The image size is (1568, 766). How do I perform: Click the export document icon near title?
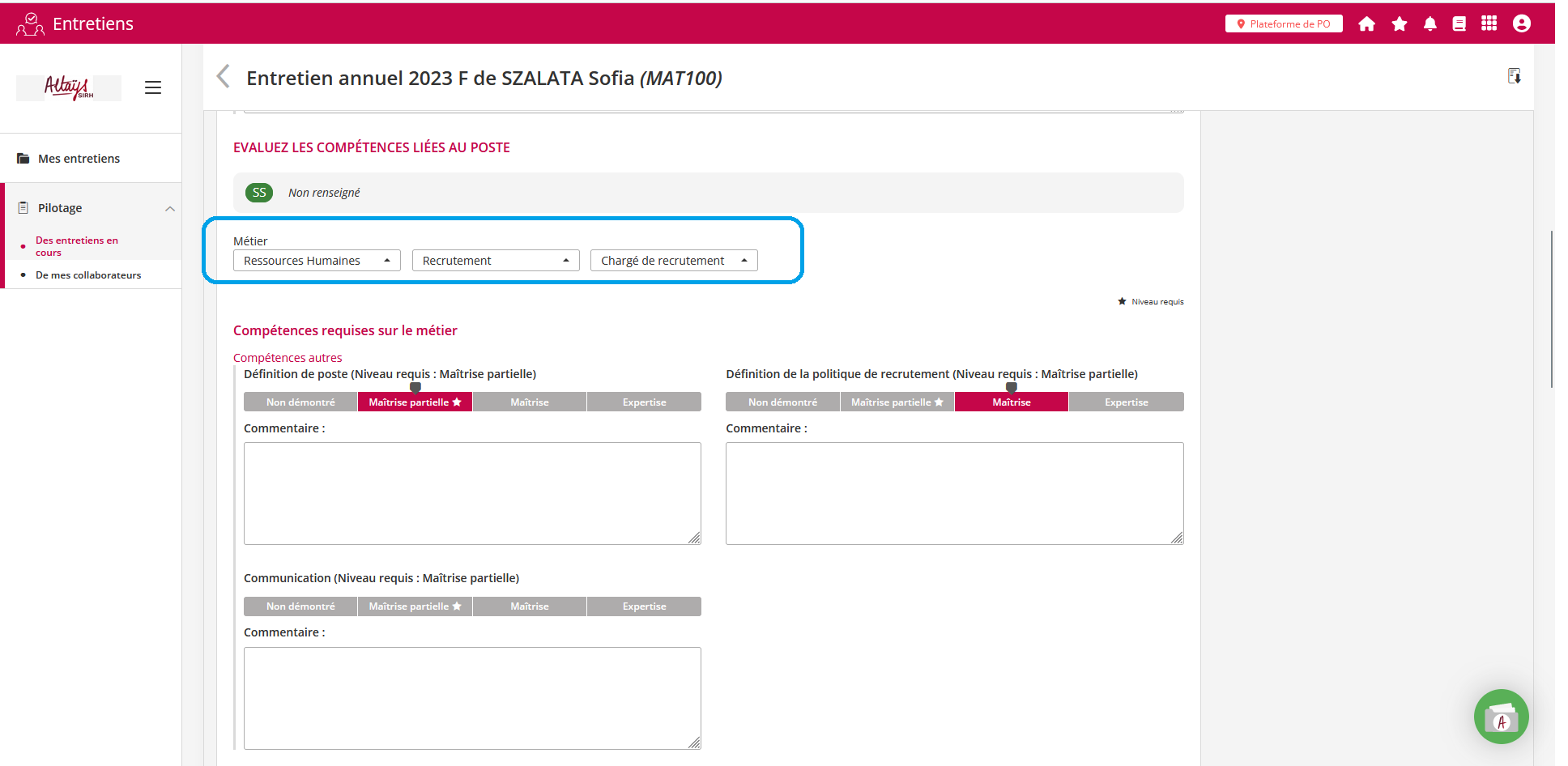click(1513, 76)
